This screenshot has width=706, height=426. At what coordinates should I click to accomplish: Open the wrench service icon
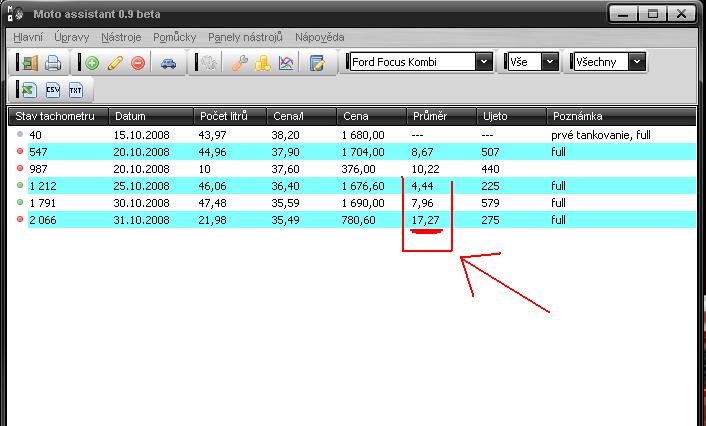tap(239, 63)
